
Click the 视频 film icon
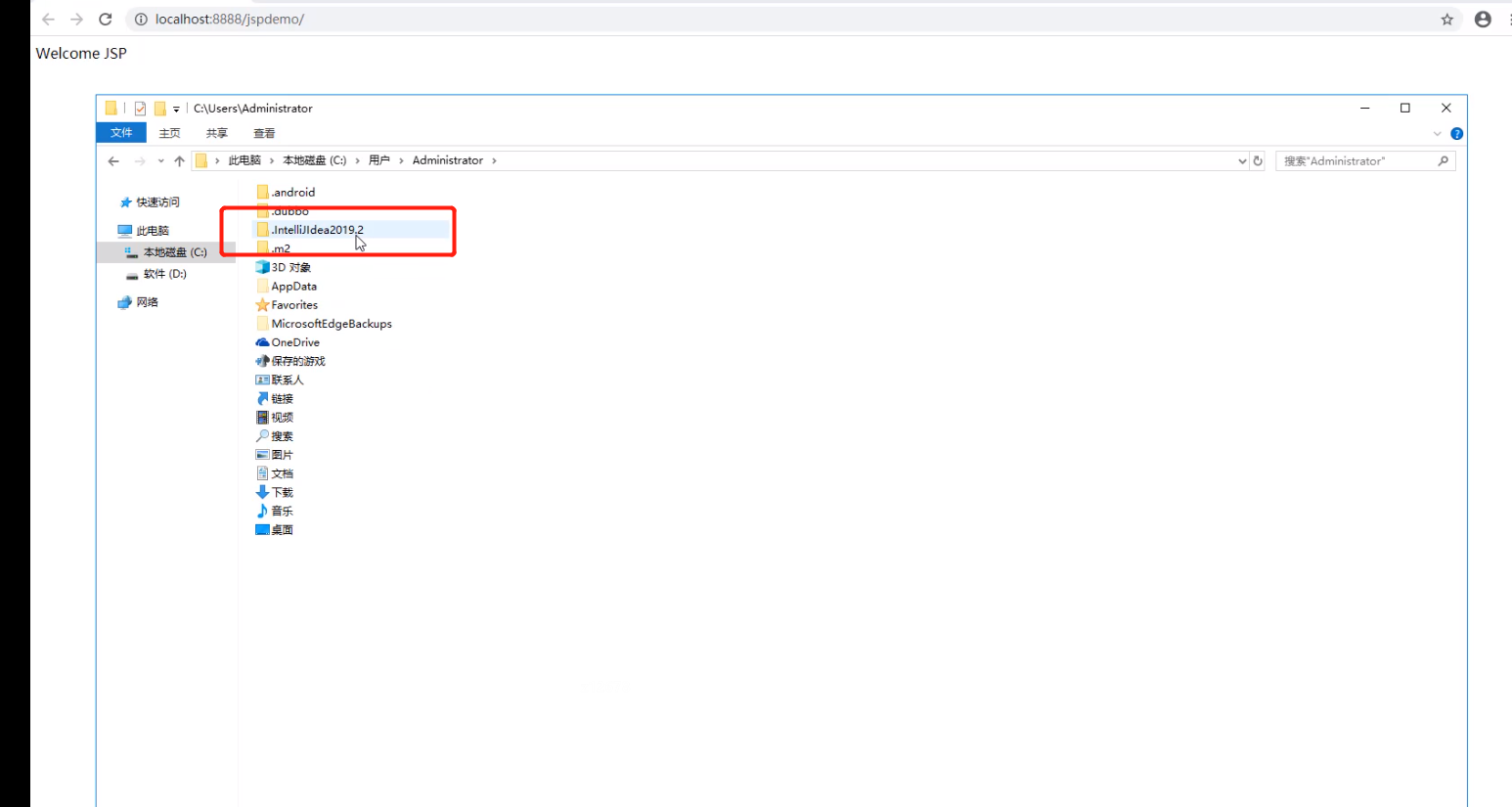[x=262, y=417]
